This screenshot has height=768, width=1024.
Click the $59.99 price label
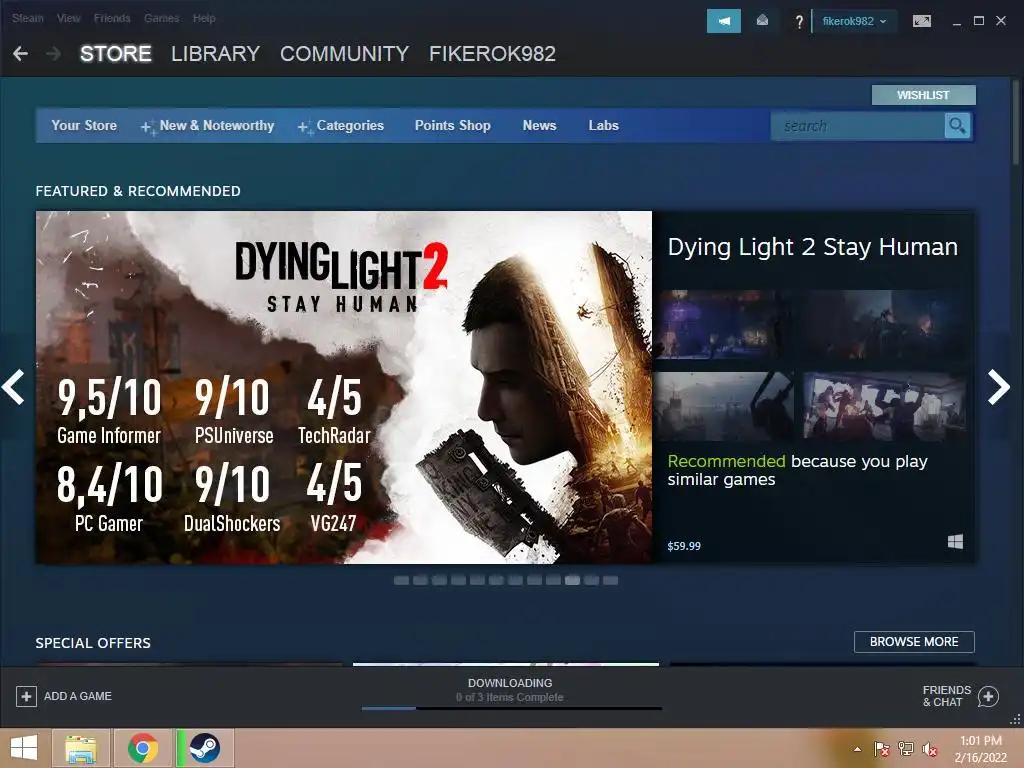pyautogui.click(x=684, y=546)
